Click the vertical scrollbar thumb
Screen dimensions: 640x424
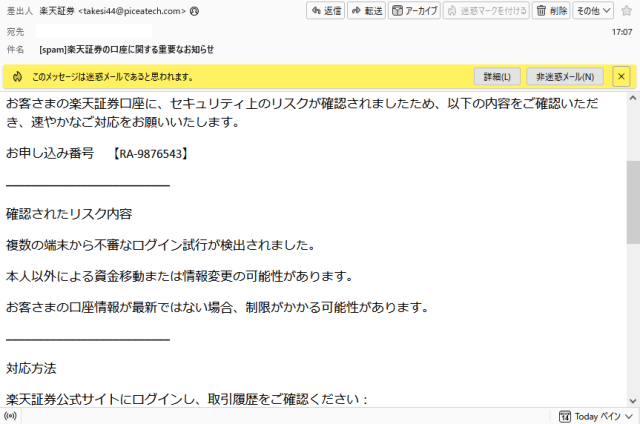pyautogui.click(x=633, y=202)
